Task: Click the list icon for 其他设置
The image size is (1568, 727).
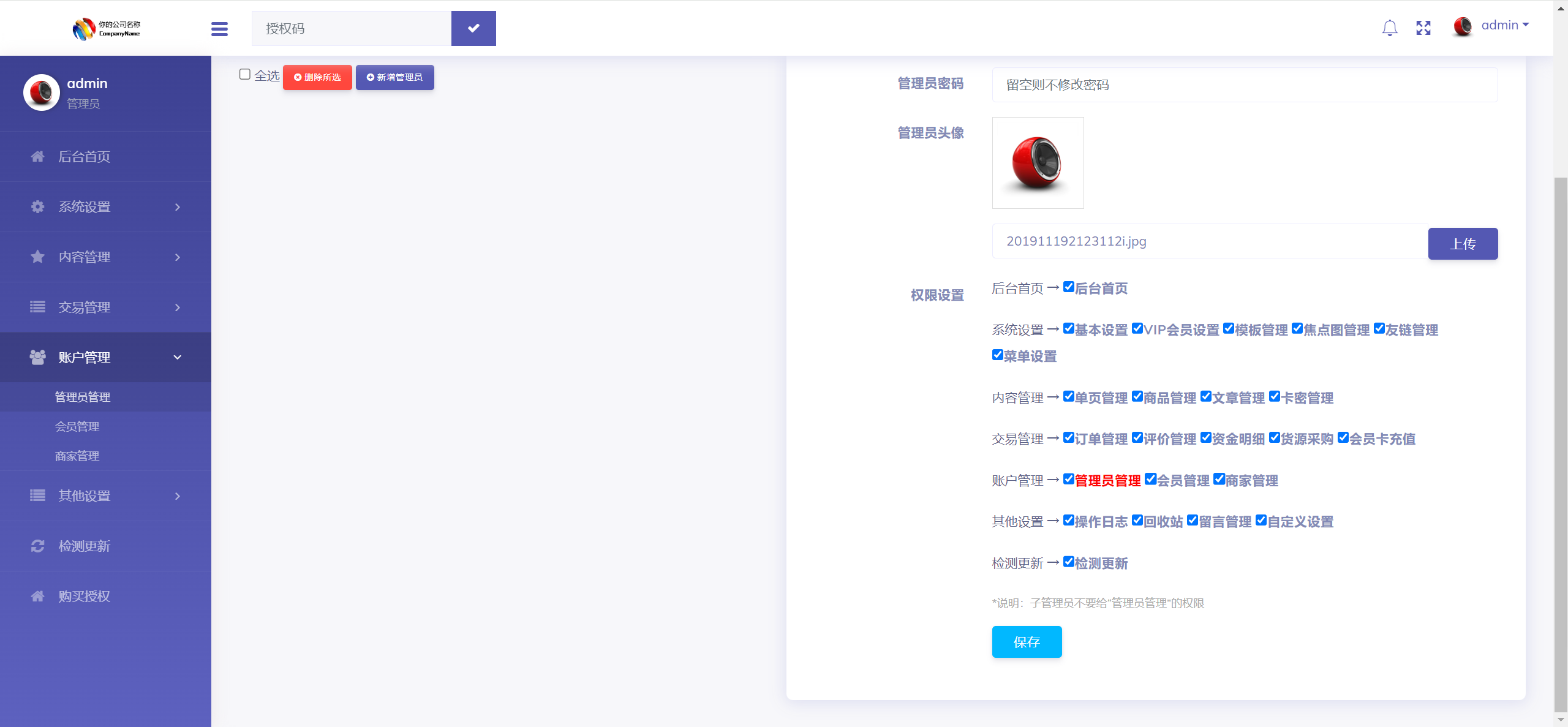Action: (x=37, y=496)
